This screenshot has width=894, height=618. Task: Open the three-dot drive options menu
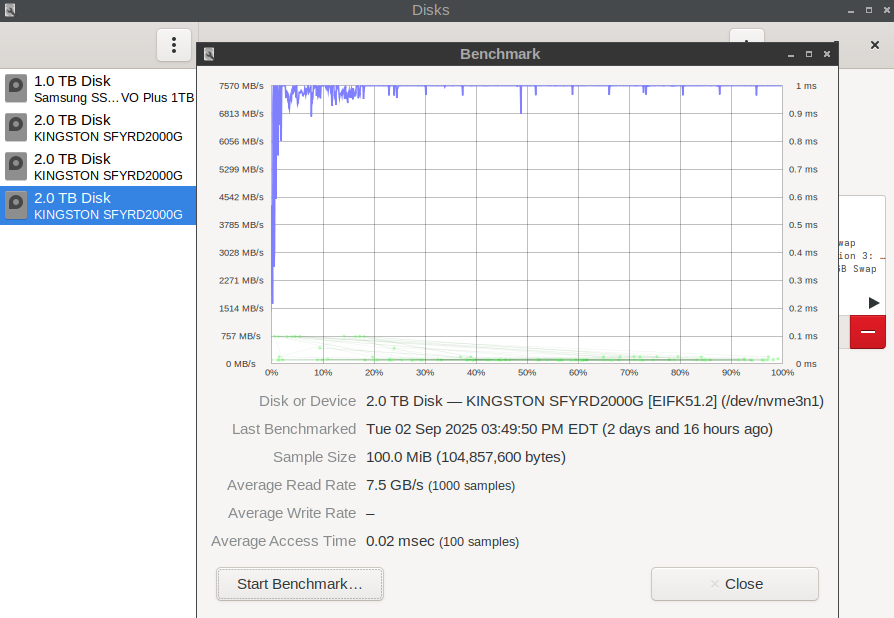(x=174, y=45)
